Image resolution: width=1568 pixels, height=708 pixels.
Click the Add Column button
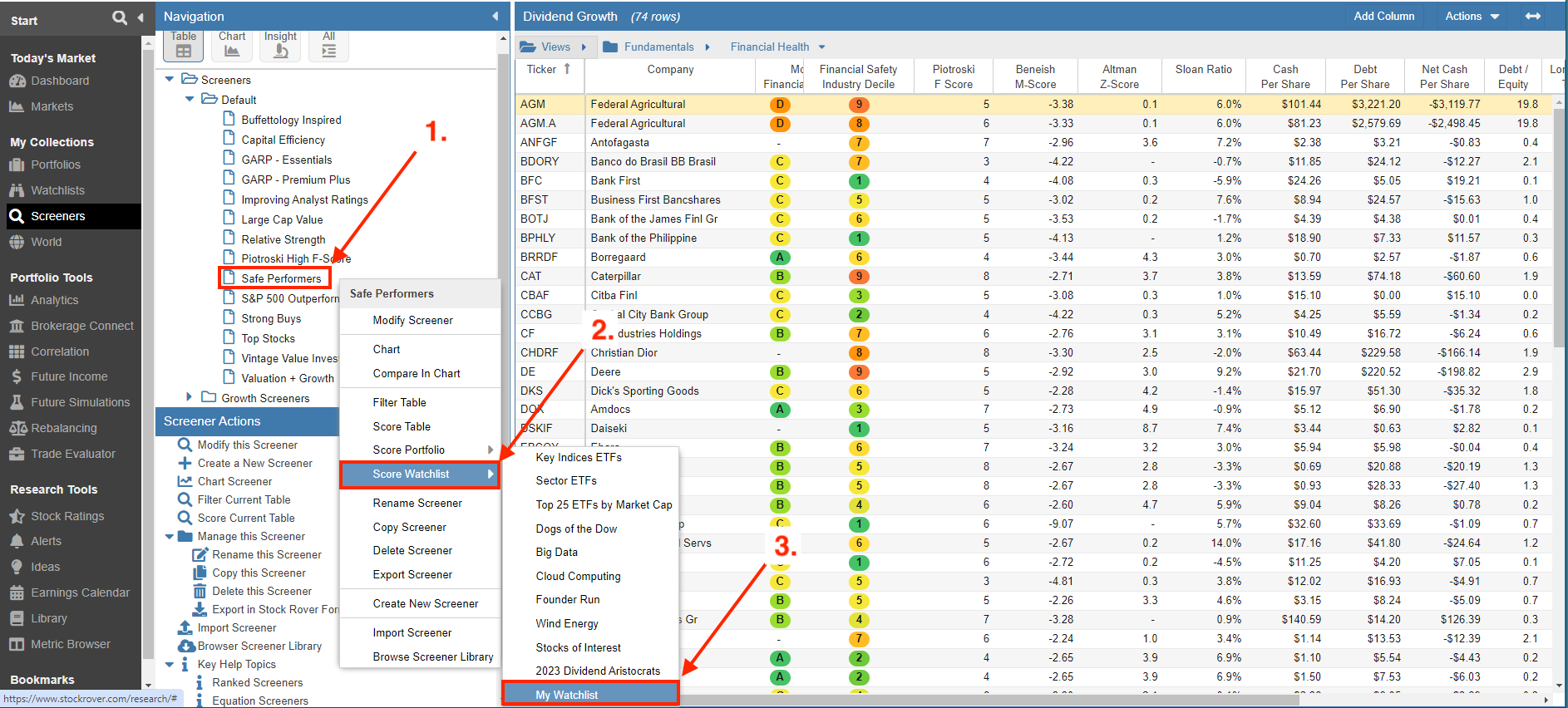point(1383,16)
